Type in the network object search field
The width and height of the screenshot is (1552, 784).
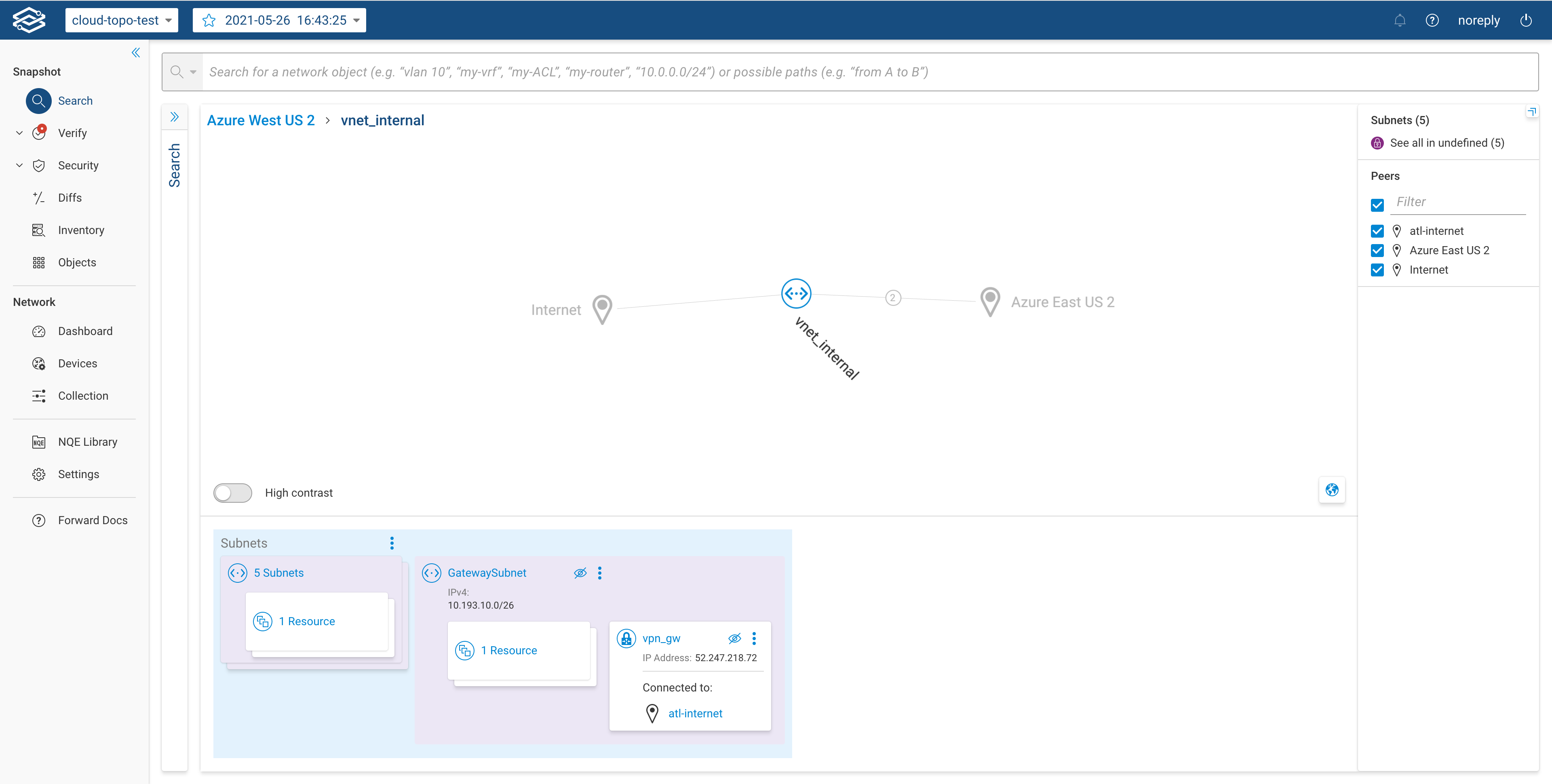coord(723,72)
